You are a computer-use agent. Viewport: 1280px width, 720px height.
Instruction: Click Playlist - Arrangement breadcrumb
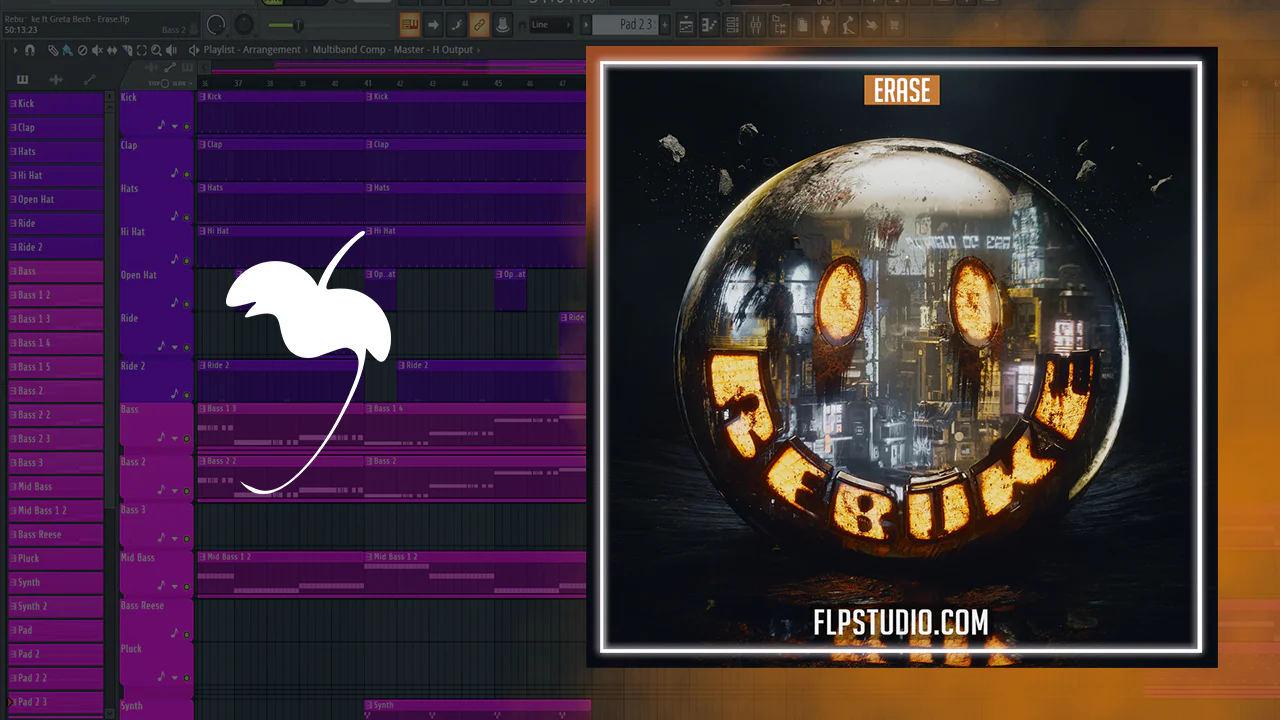[252, 50]
